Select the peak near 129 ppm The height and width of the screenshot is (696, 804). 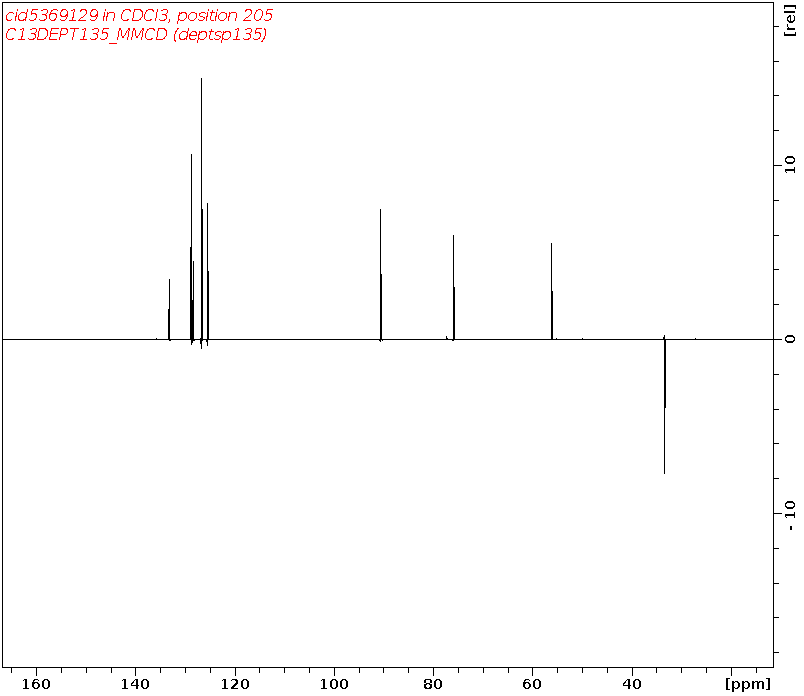[191, 249]
